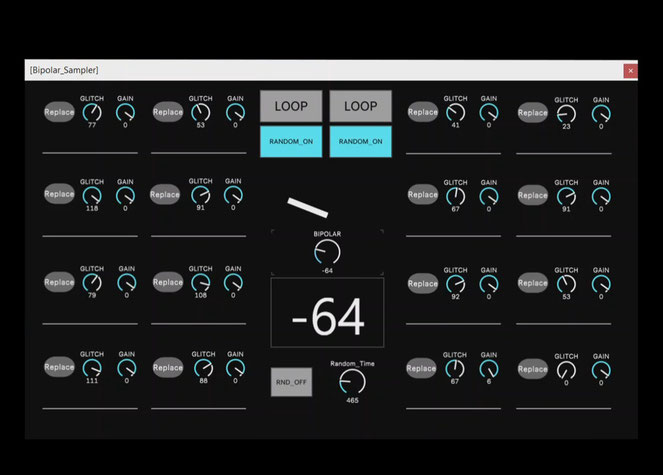Adjust the Glitch knob set to 77

click(x=92, y=113)
